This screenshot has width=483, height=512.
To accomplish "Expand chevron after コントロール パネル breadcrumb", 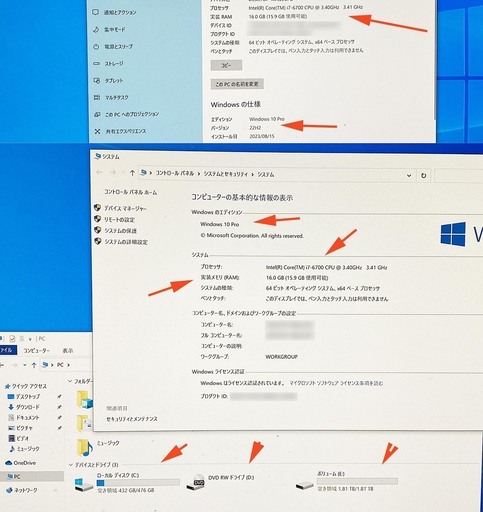I will coord(199,174).
